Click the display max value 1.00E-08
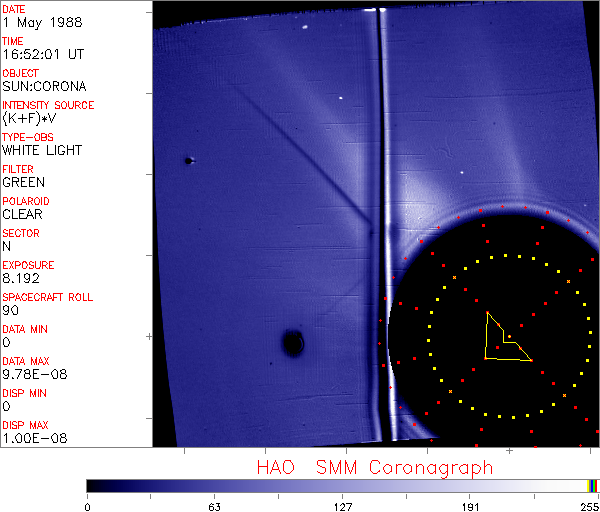Viewport: 600px width, 512px height. [30, 439]
